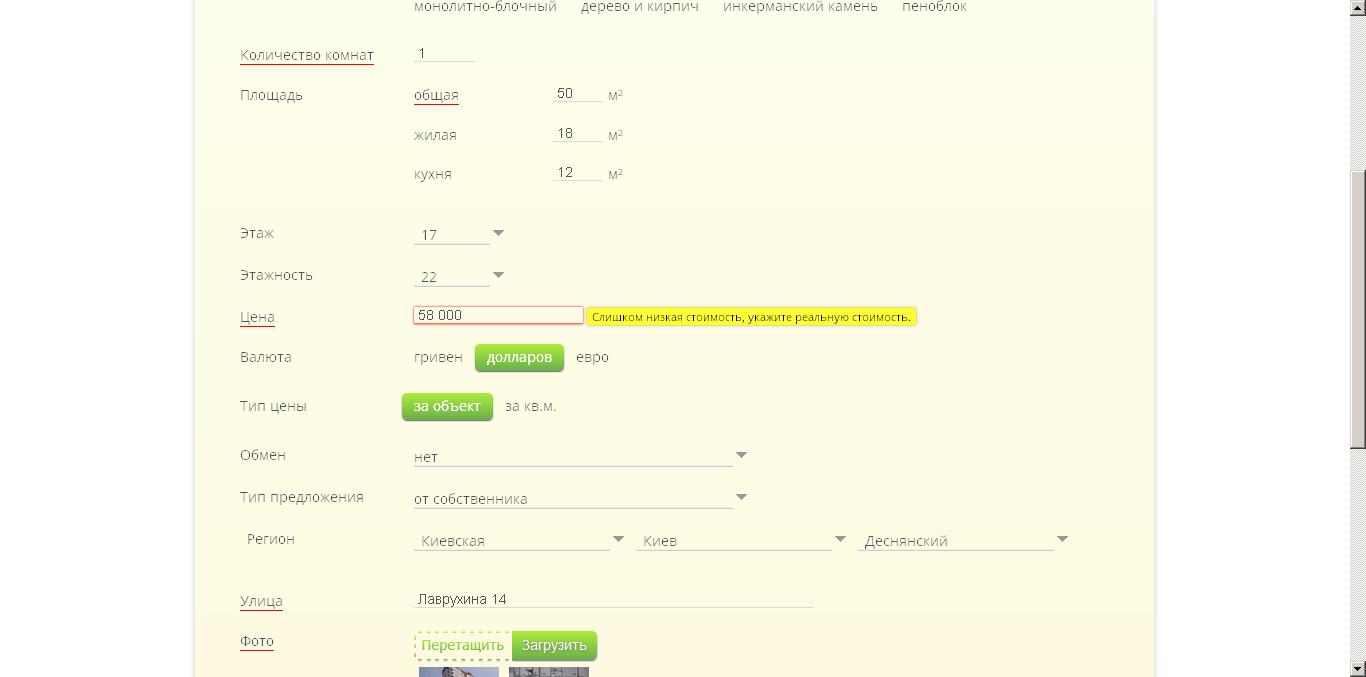Click the "Этажность" label
The image size is (1366, 677).
[276, 275]
